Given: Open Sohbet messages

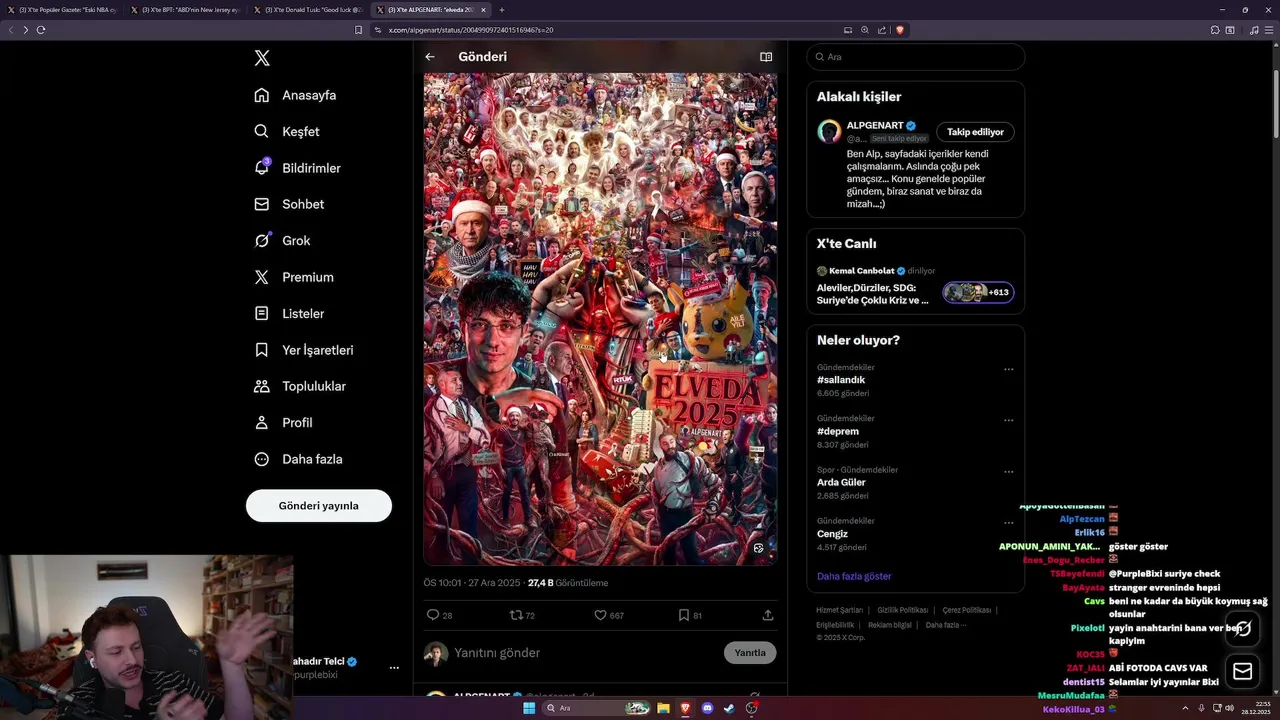Looking at the screenshot, I should pyautogui.click(x=289, y=204).
